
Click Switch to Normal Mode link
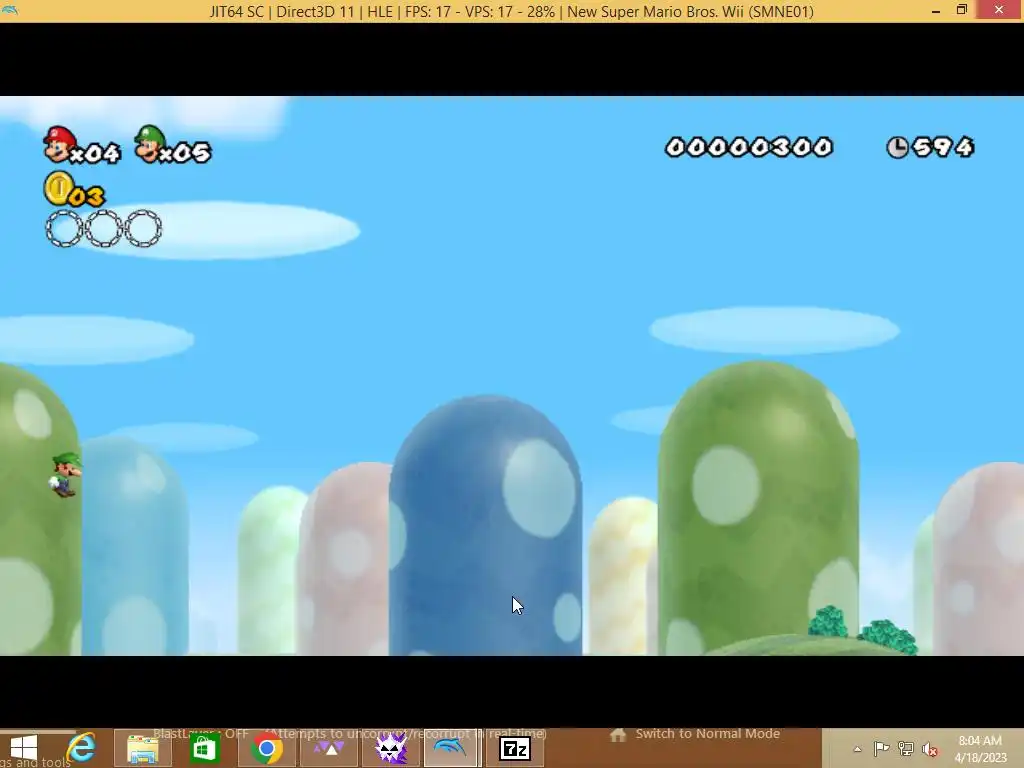click(x=707, y=733)
